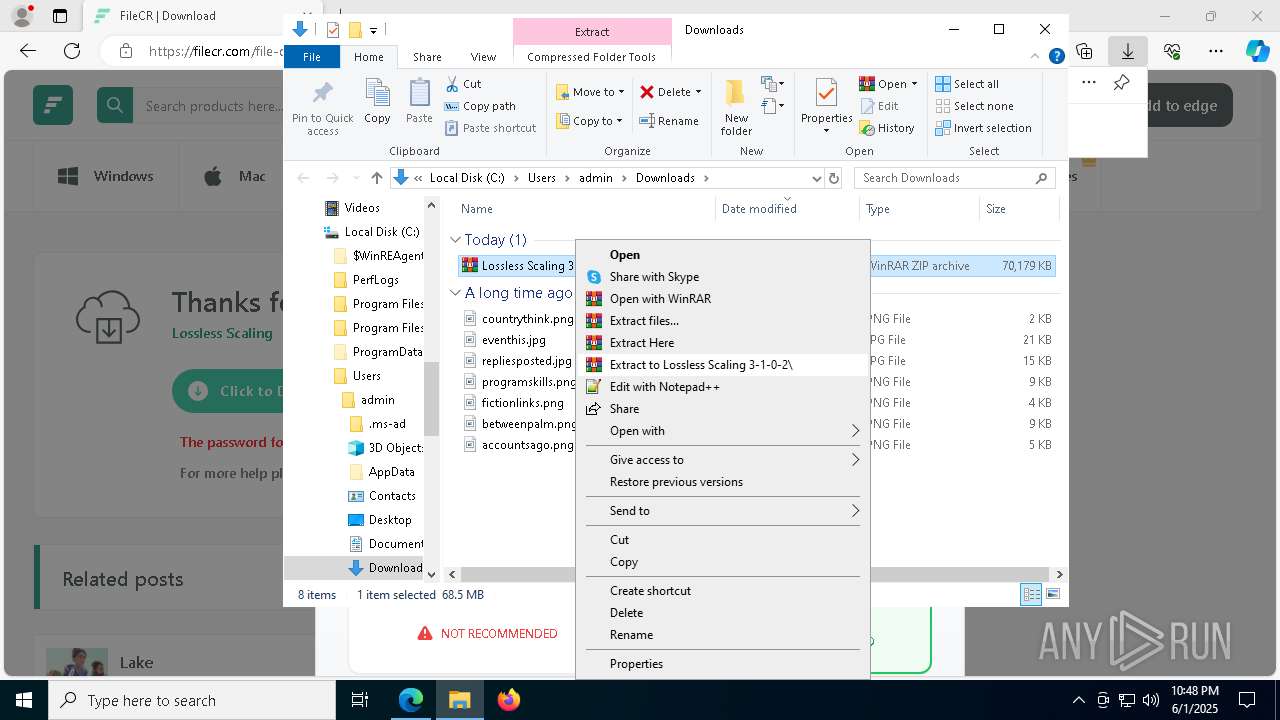Click the Copy ribbon icon
The height and width of the screenshot is (720, 1280).
tap(377, 102)
